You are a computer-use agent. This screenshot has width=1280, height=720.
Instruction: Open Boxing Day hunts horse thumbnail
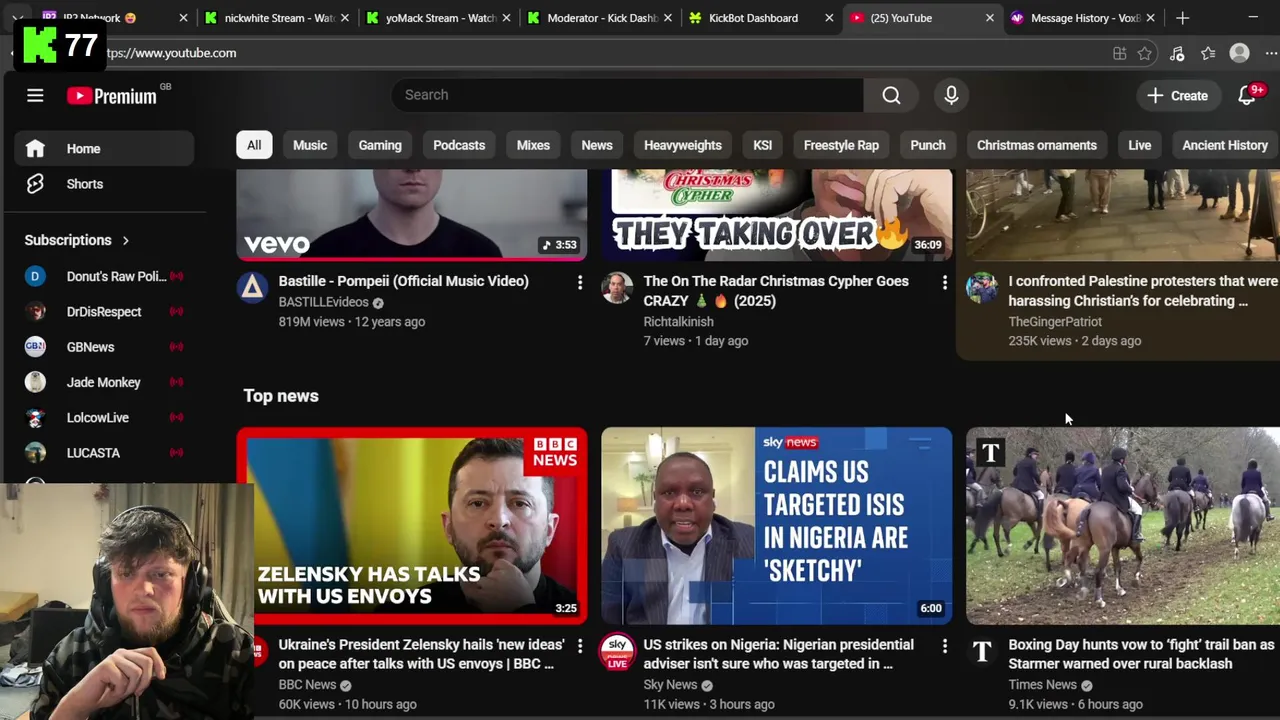pos(1123,526)
